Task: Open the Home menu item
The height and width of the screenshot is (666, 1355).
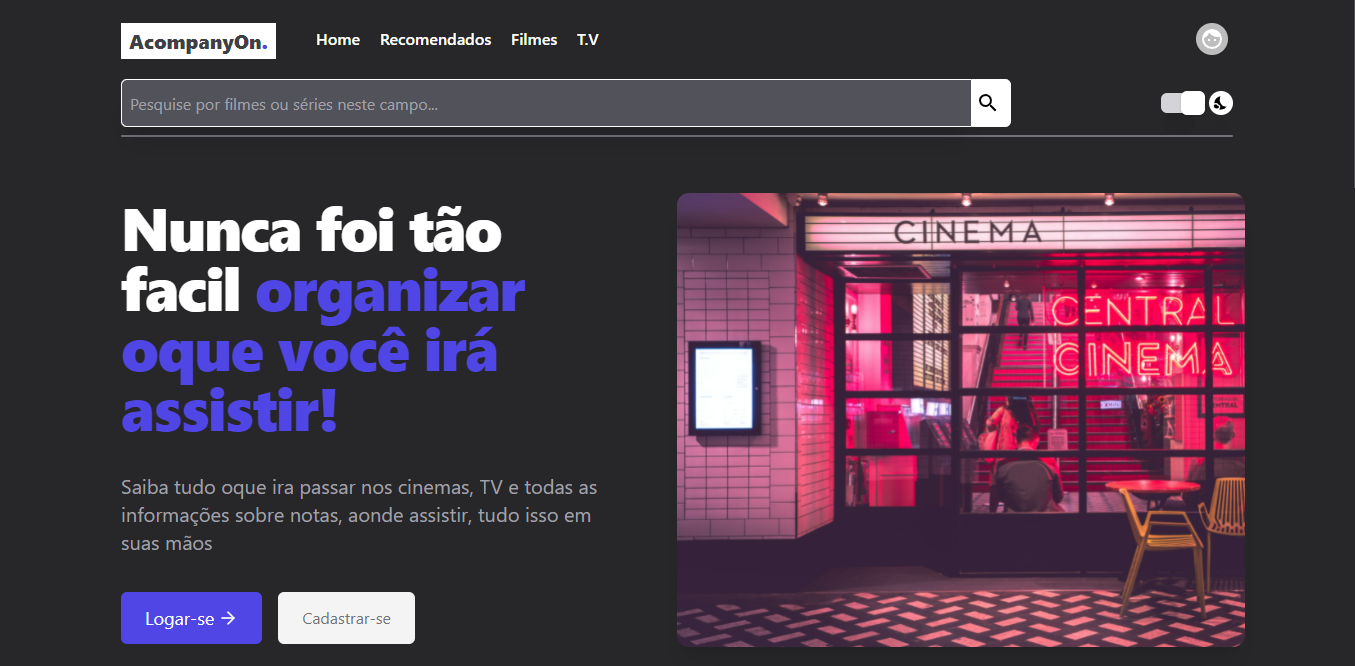Action: [338, 40]
